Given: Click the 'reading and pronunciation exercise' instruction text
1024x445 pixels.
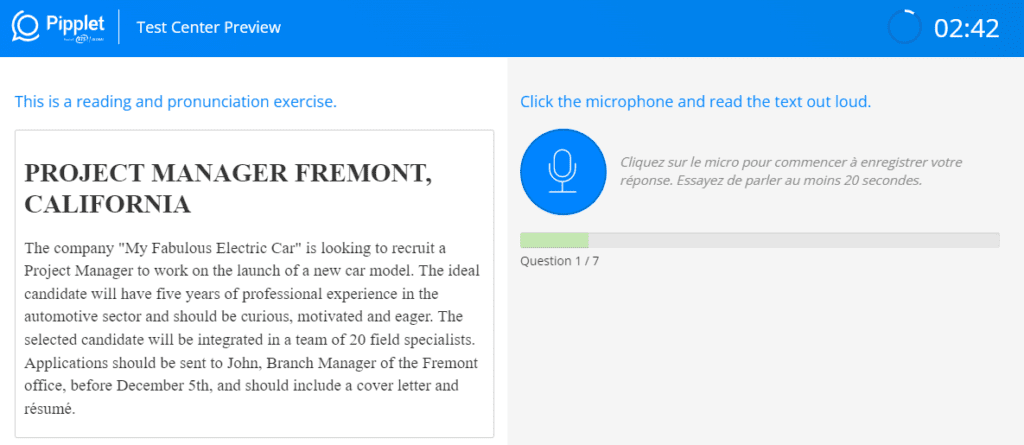Looking at the screenshot, I should click(176, 102).
